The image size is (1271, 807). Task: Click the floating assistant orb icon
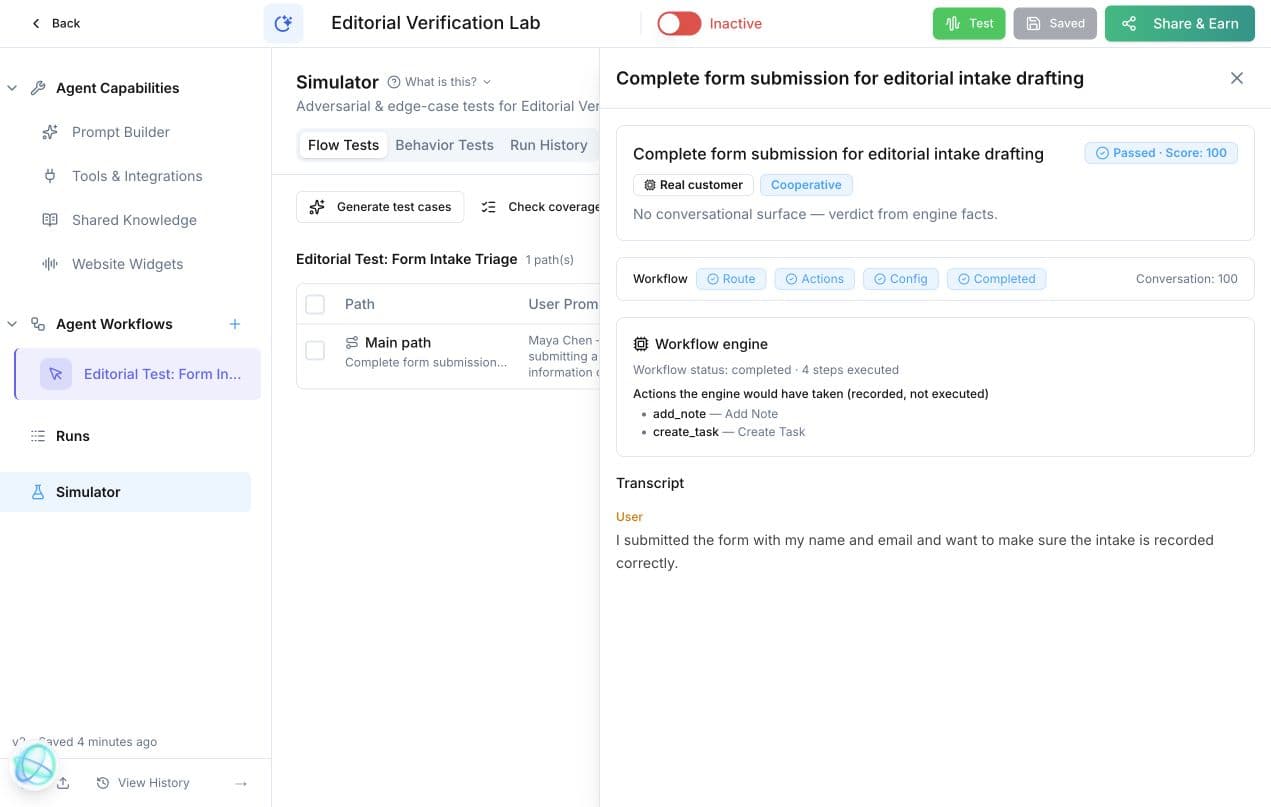34,766
